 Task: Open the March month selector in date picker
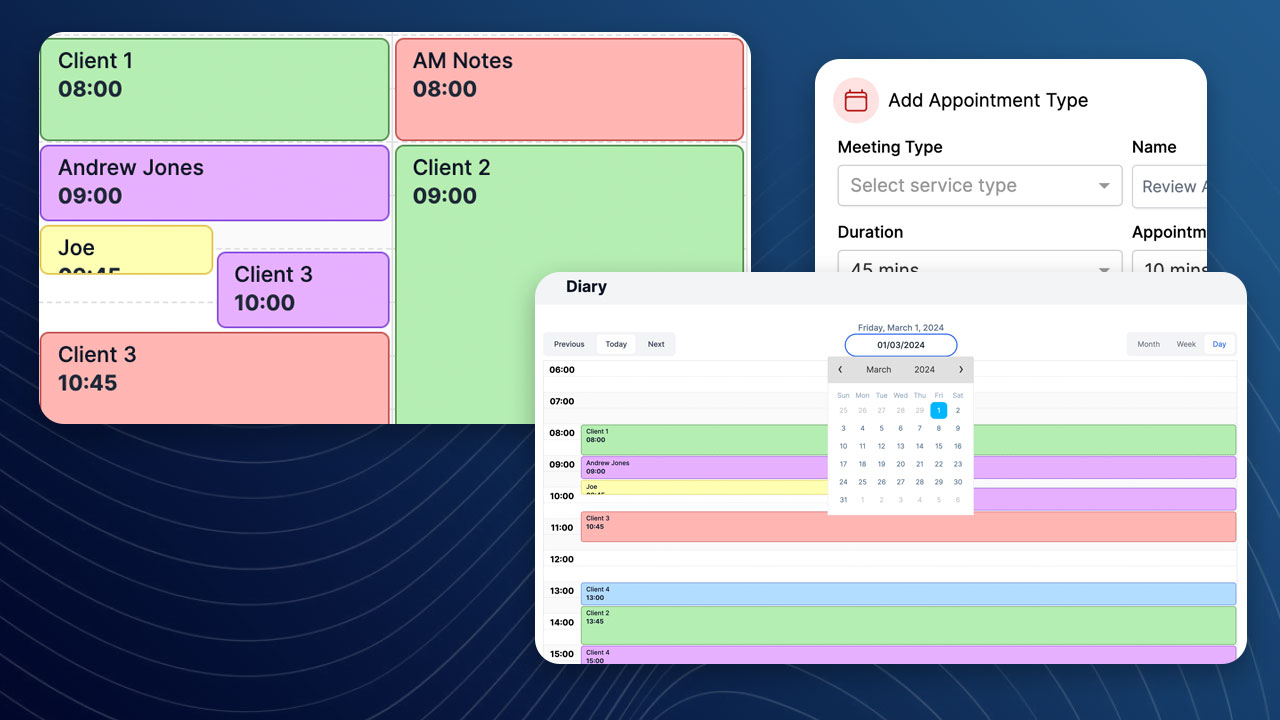point(879,370)
